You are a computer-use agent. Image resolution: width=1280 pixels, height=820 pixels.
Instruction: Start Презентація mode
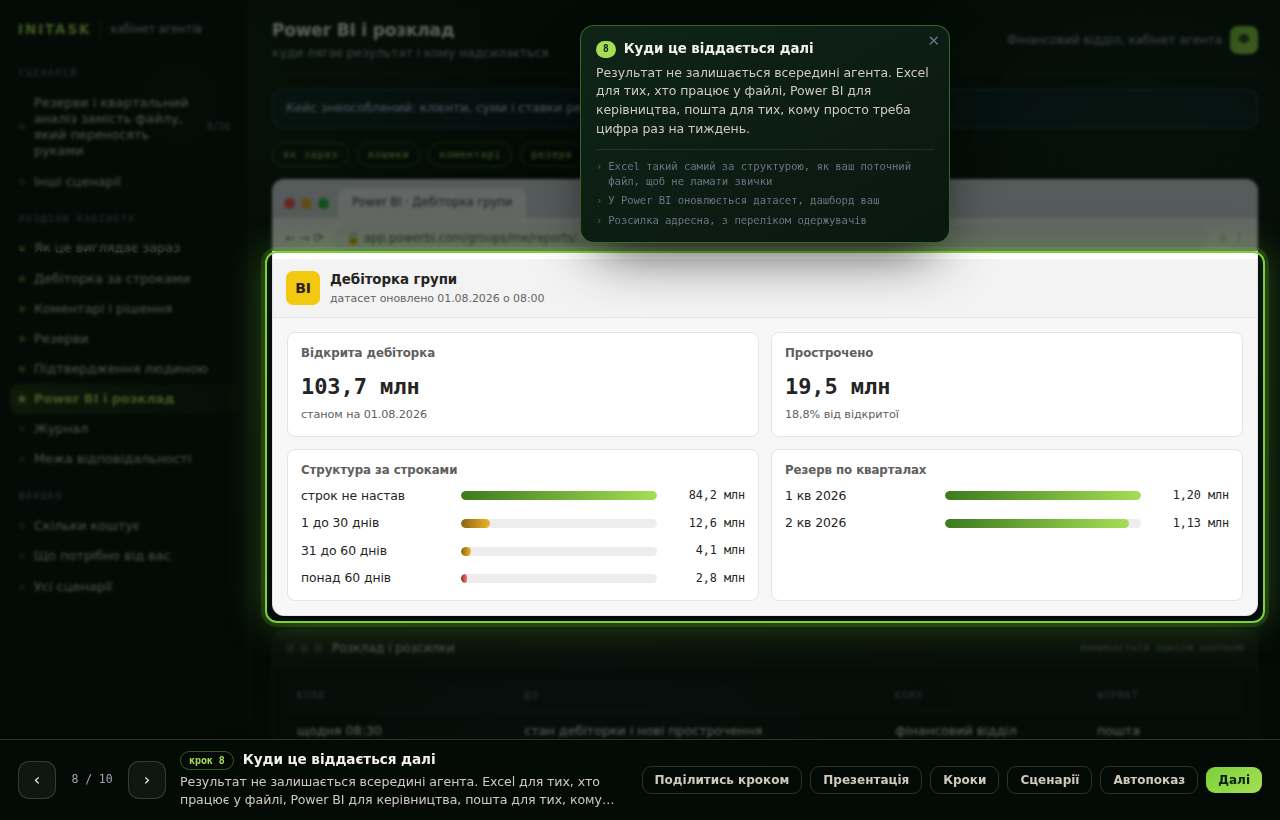[866, 780]
